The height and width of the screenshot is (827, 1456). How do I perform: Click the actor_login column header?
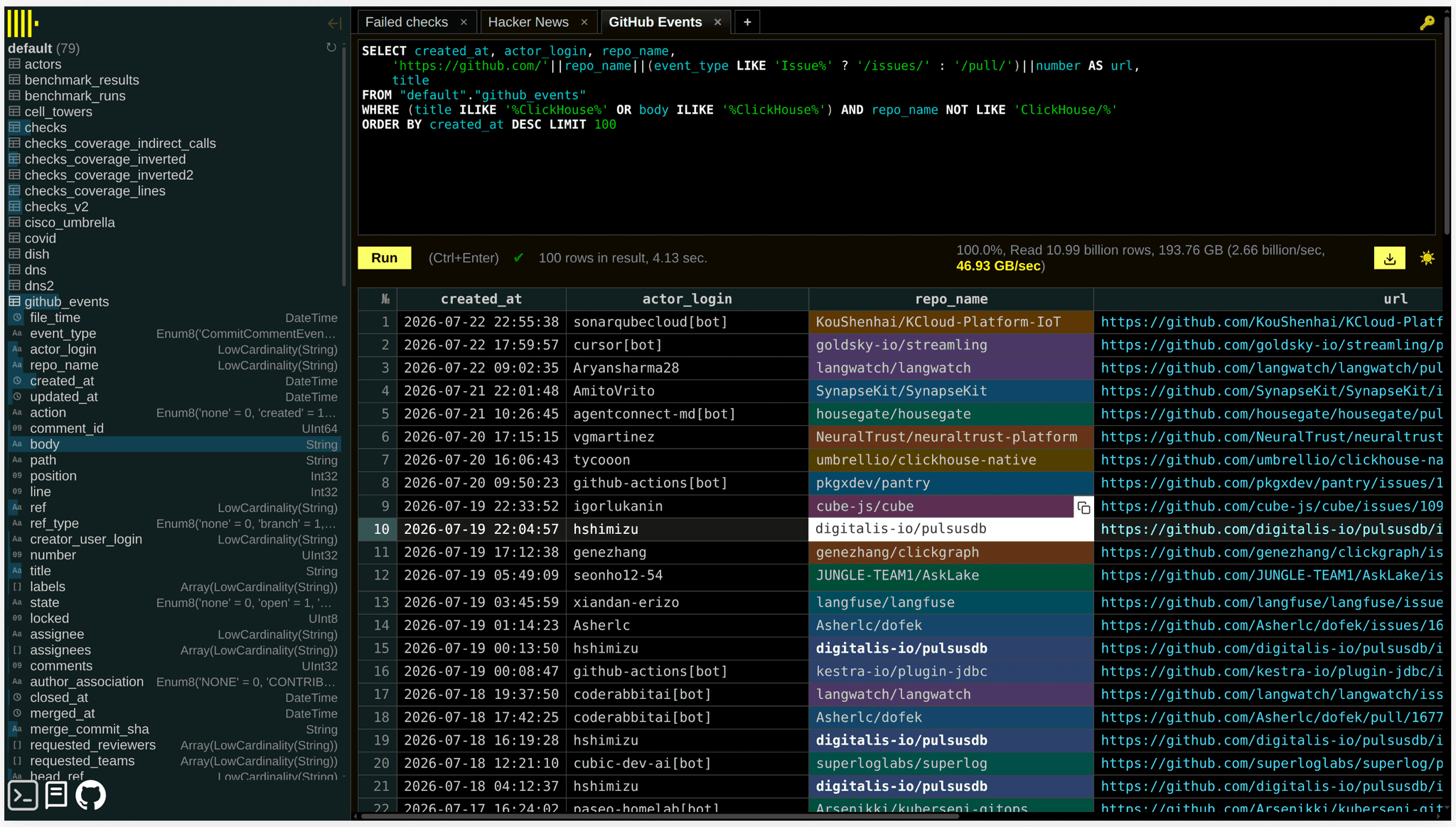687,299
